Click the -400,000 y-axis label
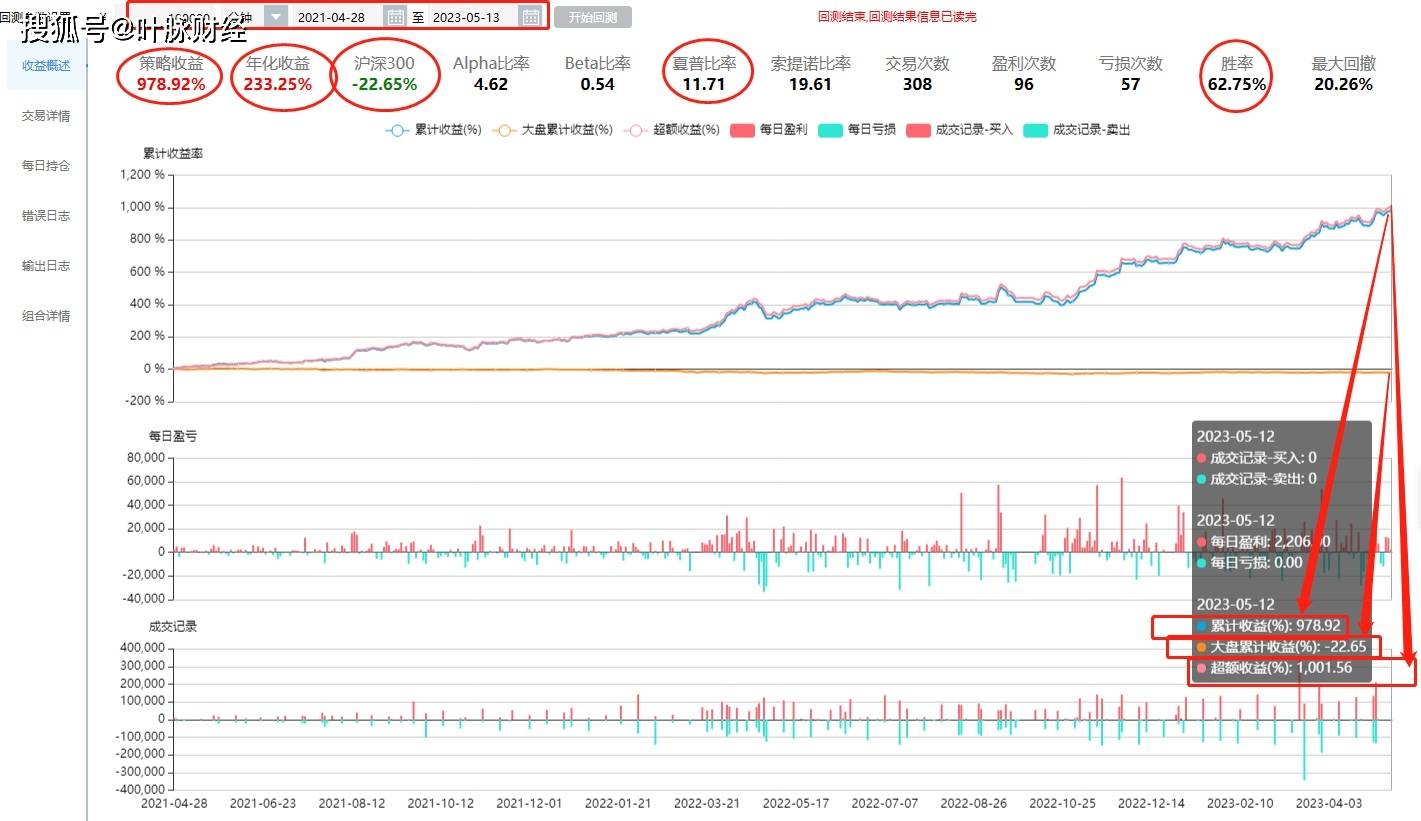1421x821 pixels. pos(141,790)
